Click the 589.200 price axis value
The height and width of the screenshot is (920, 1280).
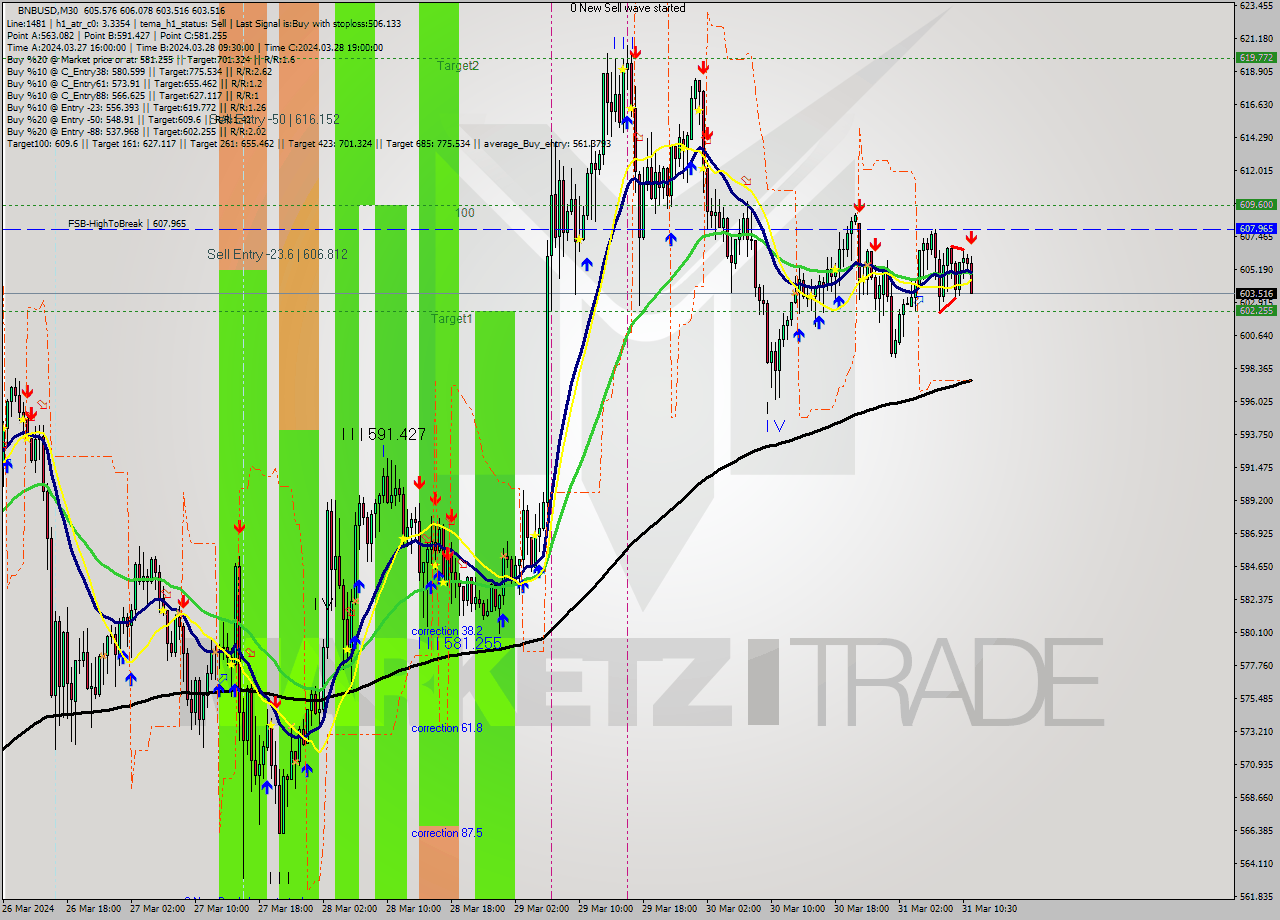click(x=1256, y=501)
